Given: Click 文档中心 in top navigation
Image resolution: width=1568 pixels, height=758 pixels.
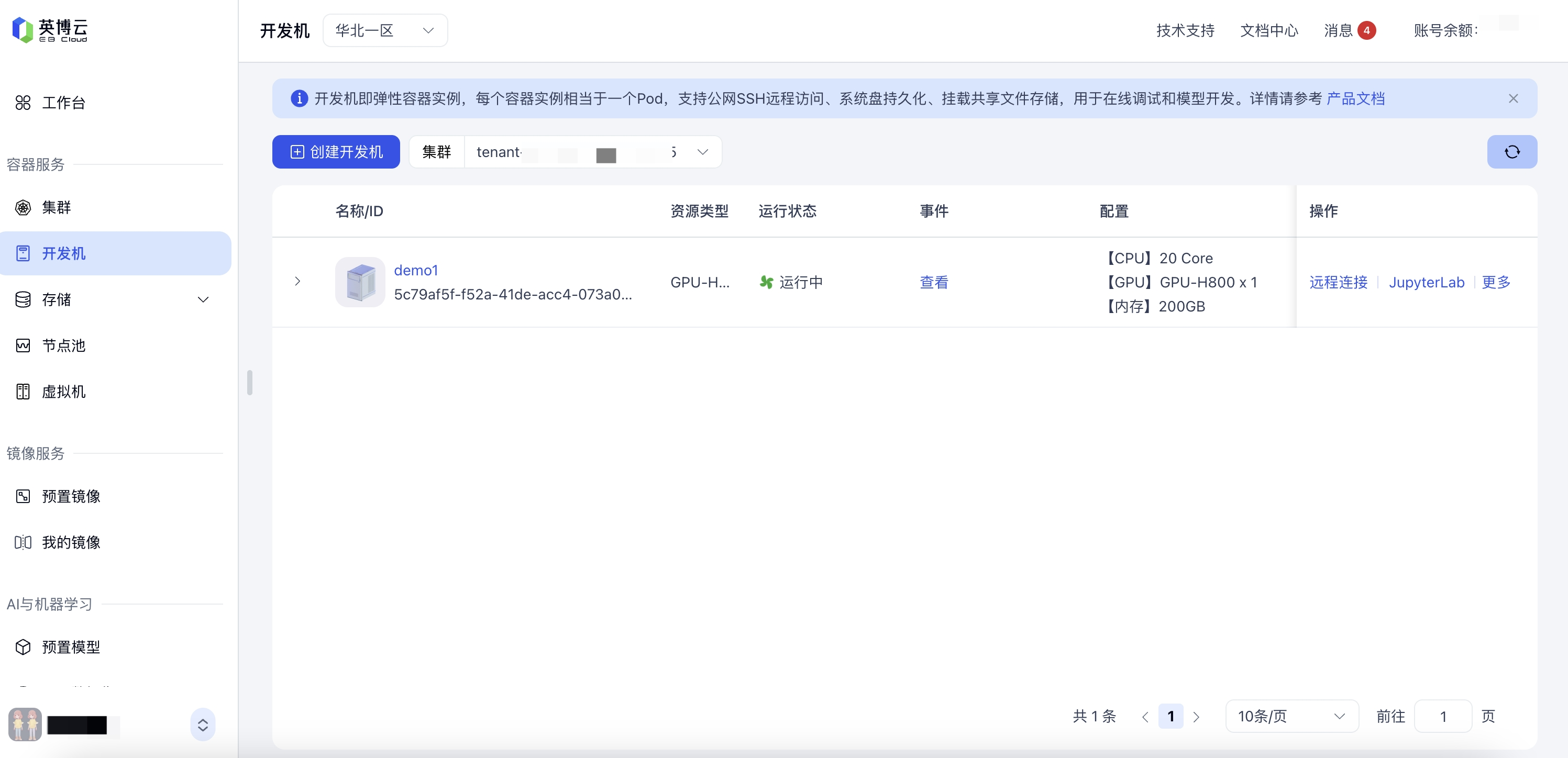Looking at the screenshot, I should 1268,30.
